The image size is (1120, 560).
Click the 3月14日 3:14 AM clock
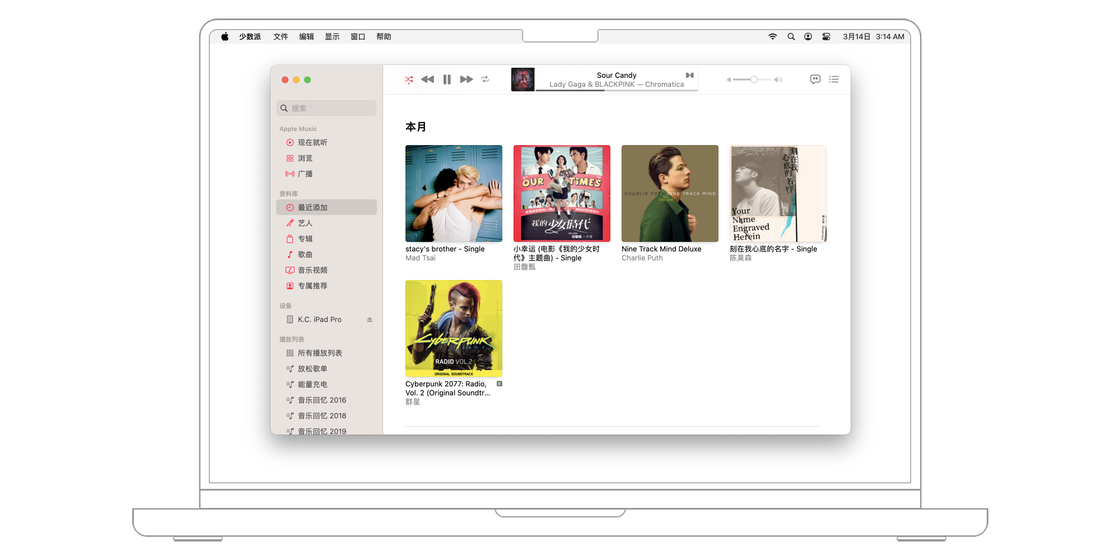(x=874, y=36)
